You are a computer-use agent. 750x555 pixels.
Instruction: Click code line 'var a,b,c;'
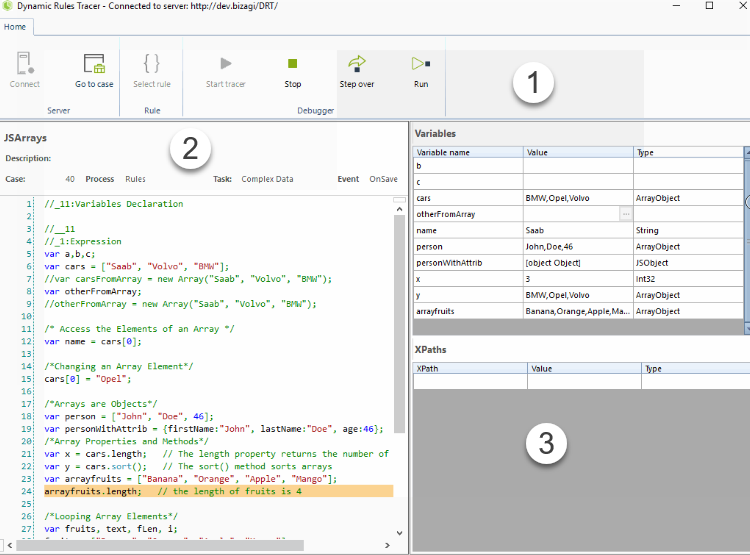tap(70, 254)
